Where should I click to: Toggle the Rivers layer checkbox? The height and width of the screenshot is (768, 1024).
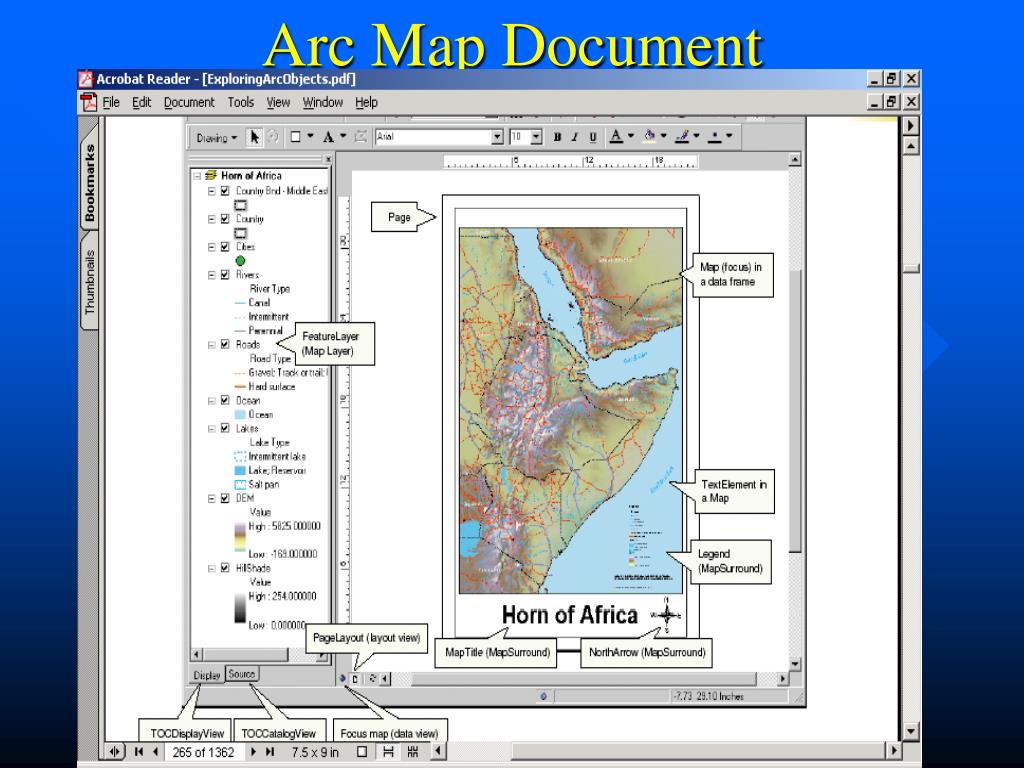pyautogui.click(x=225, y=275)
